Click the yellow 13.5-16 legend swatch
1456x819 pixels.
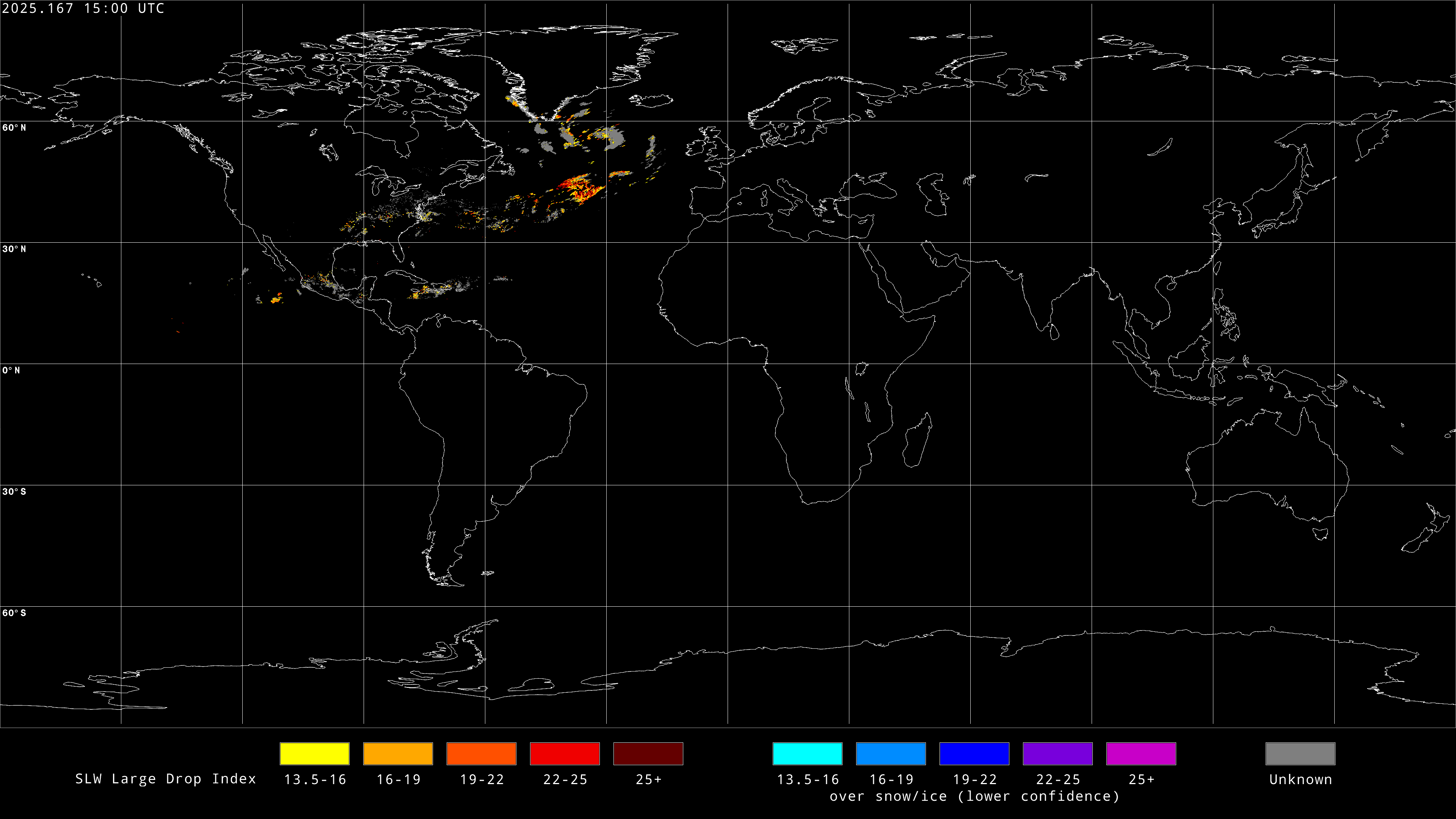[x=314, y=753]
